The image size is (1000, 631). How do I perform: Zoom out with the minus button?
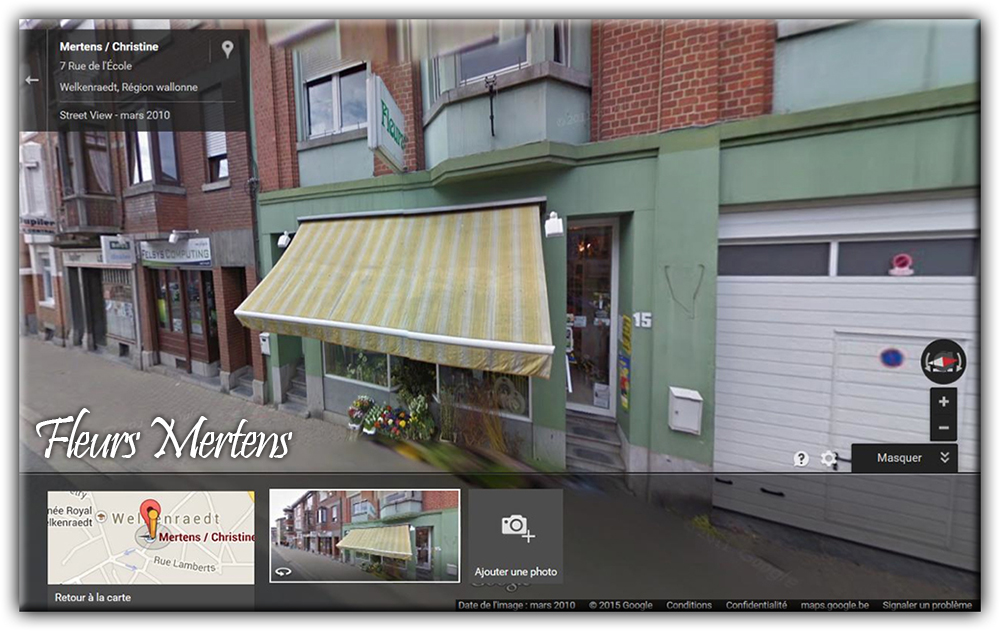pyautogui.click(x=944, y=427)
